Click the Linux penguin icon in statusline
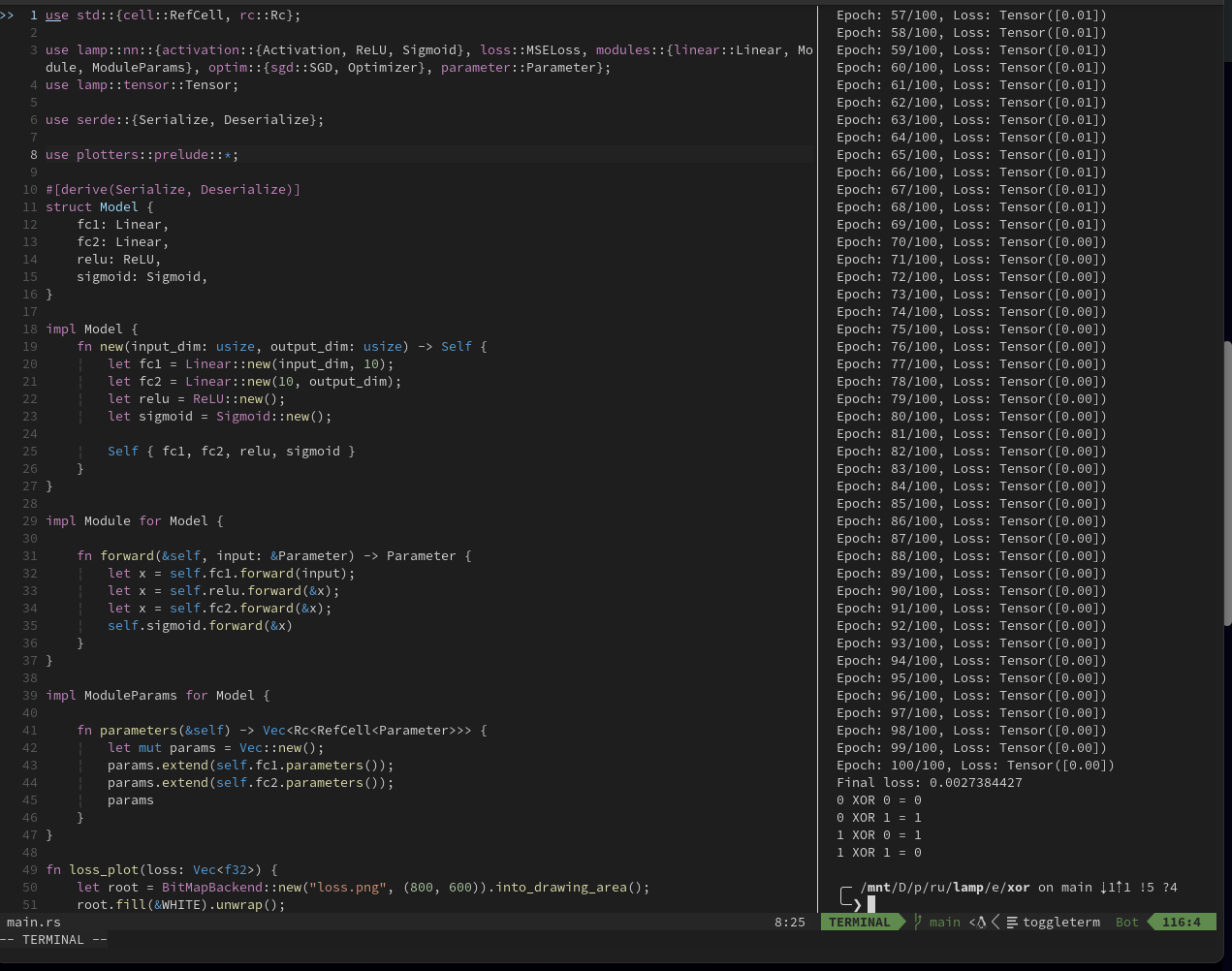 pos(980,922)
